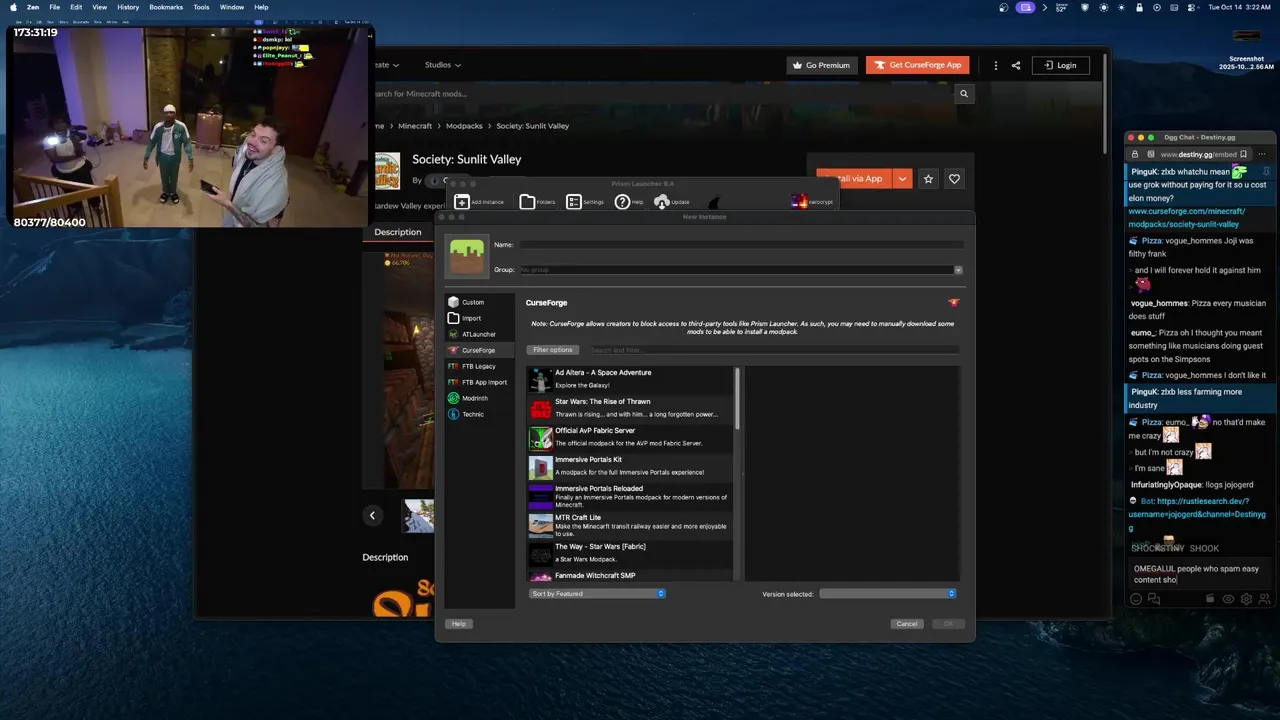Focus the Search and filter field
Screen dimensions: 1280x720
tap(773, 350)
